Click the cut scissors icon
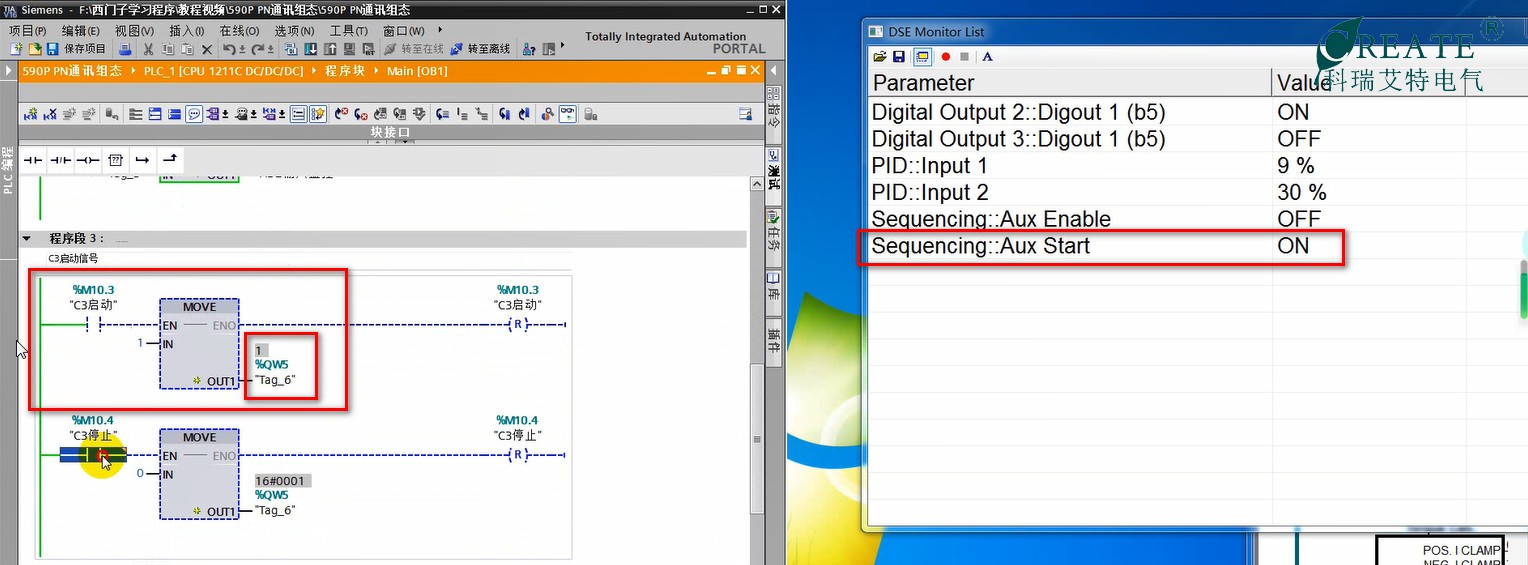Image resolution: width=1528 pixels, height=565 pixels. click(148, 49)
